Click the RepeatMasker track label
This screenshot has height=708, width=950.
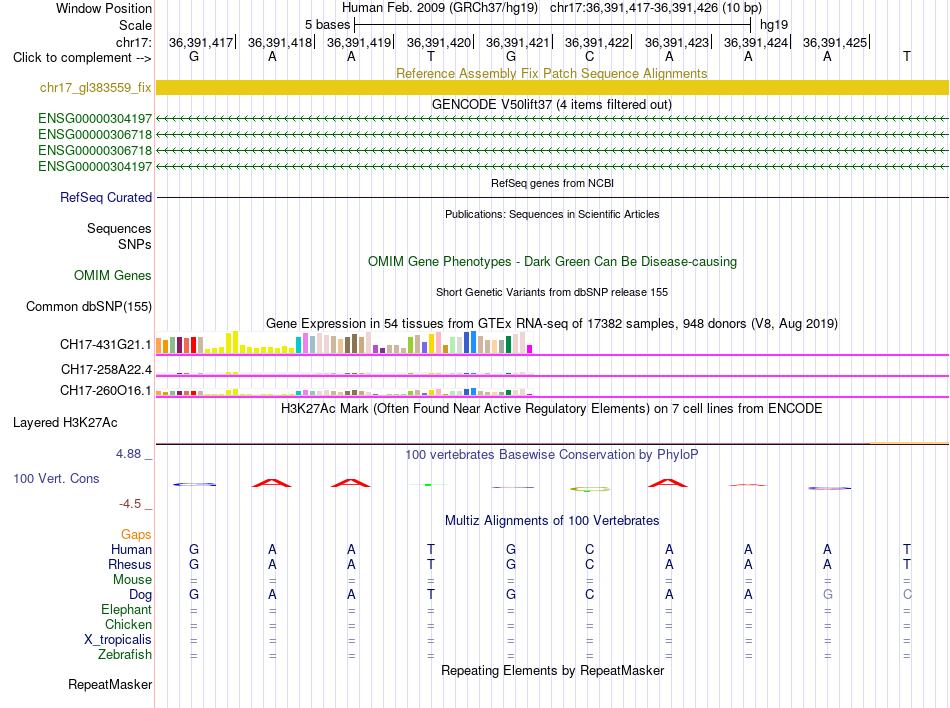[110, 684]
